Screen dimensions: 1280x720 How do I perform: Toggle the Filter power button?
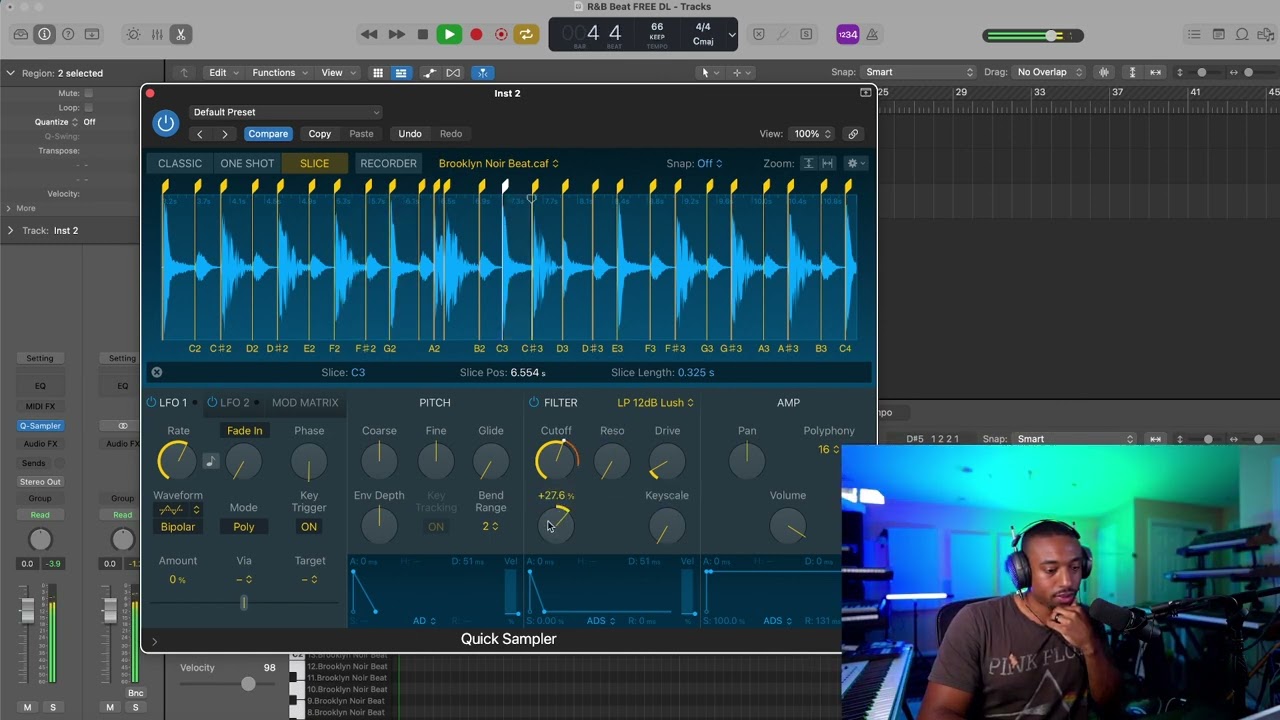pos(534,402)
